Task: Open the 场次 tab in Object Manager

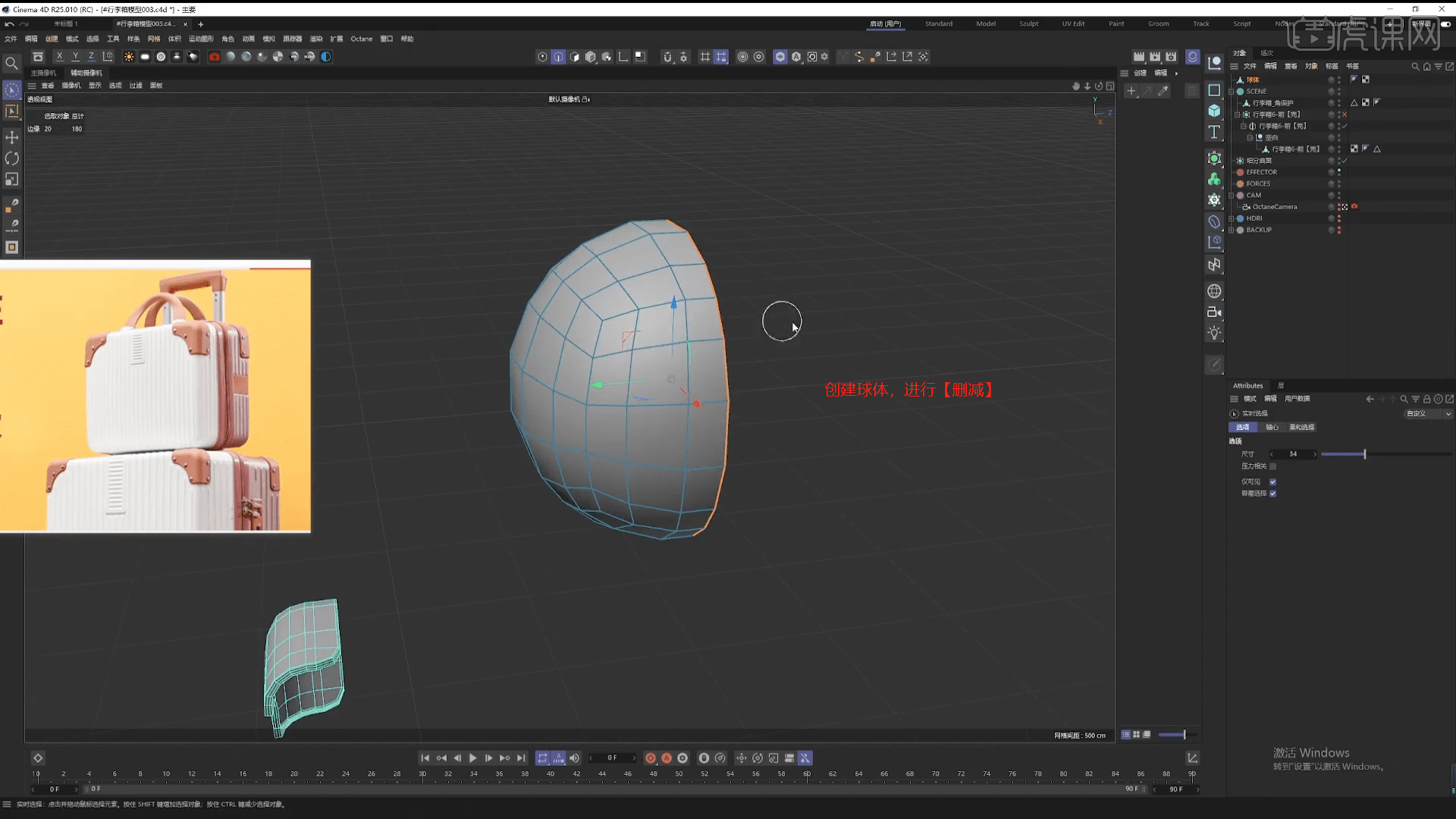Action: click(x=1267, y=53)
